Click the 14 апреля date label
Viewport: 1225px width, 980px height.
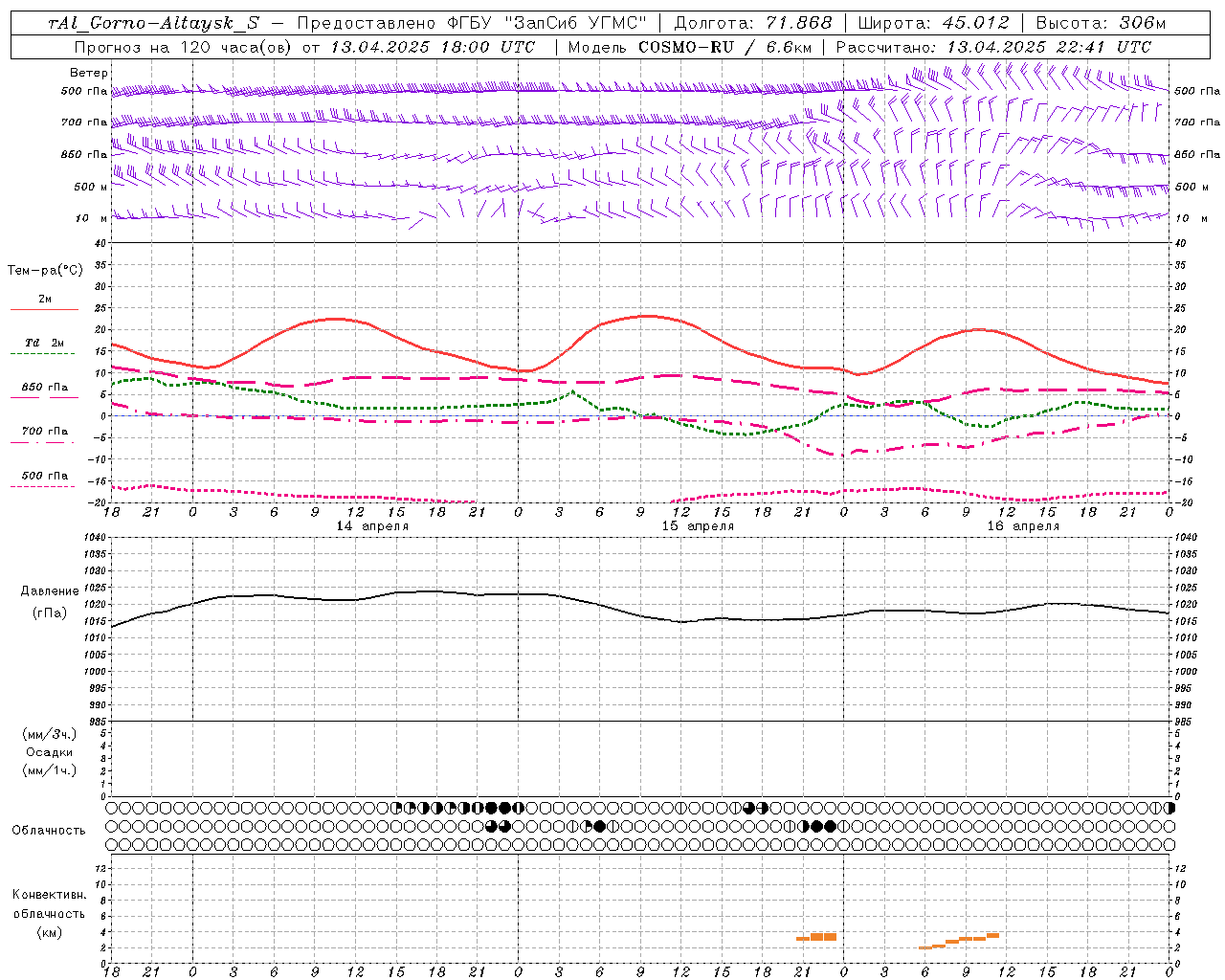point(371,526)
